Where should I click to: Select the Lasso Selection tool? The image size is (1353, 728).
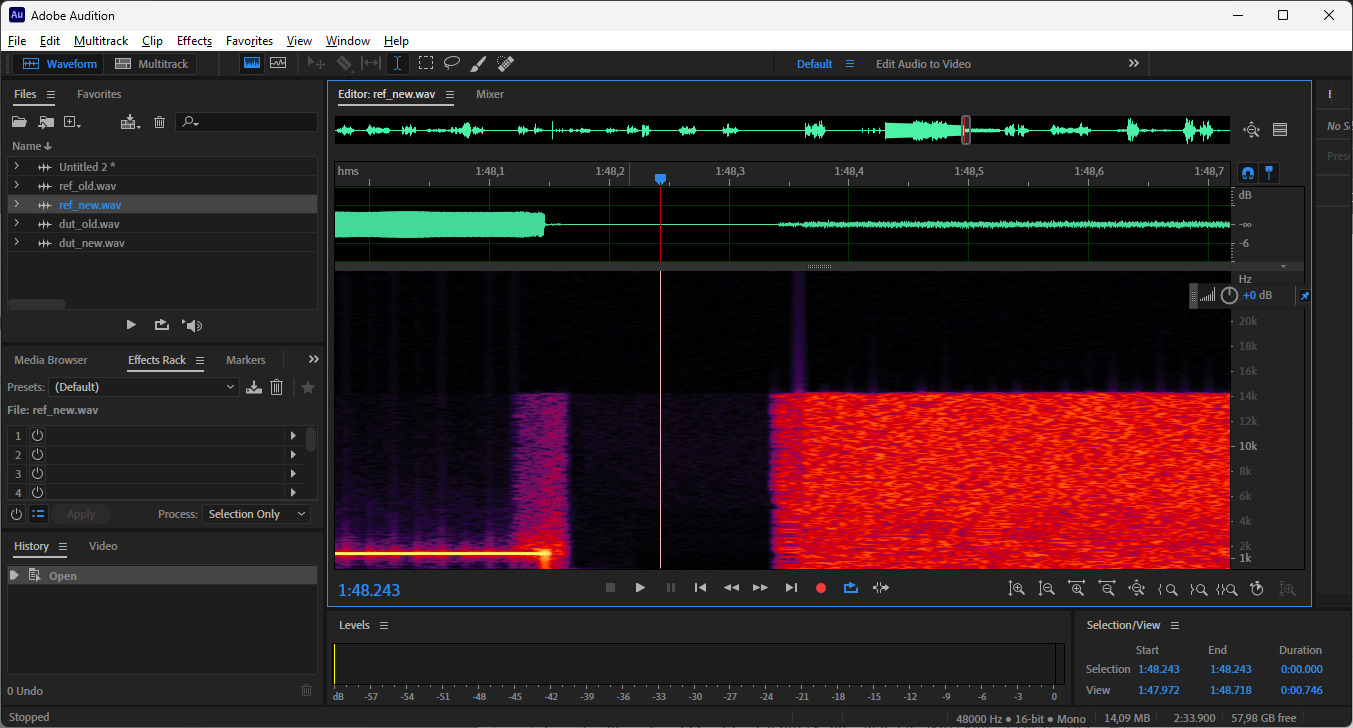point(452,63)
